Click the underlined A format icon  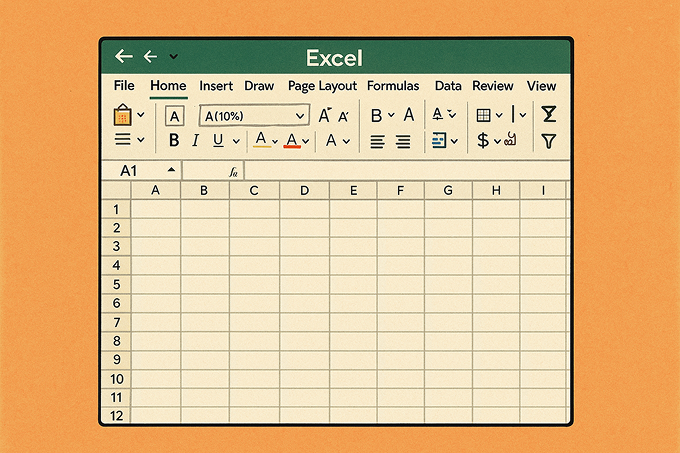point(438,114)
